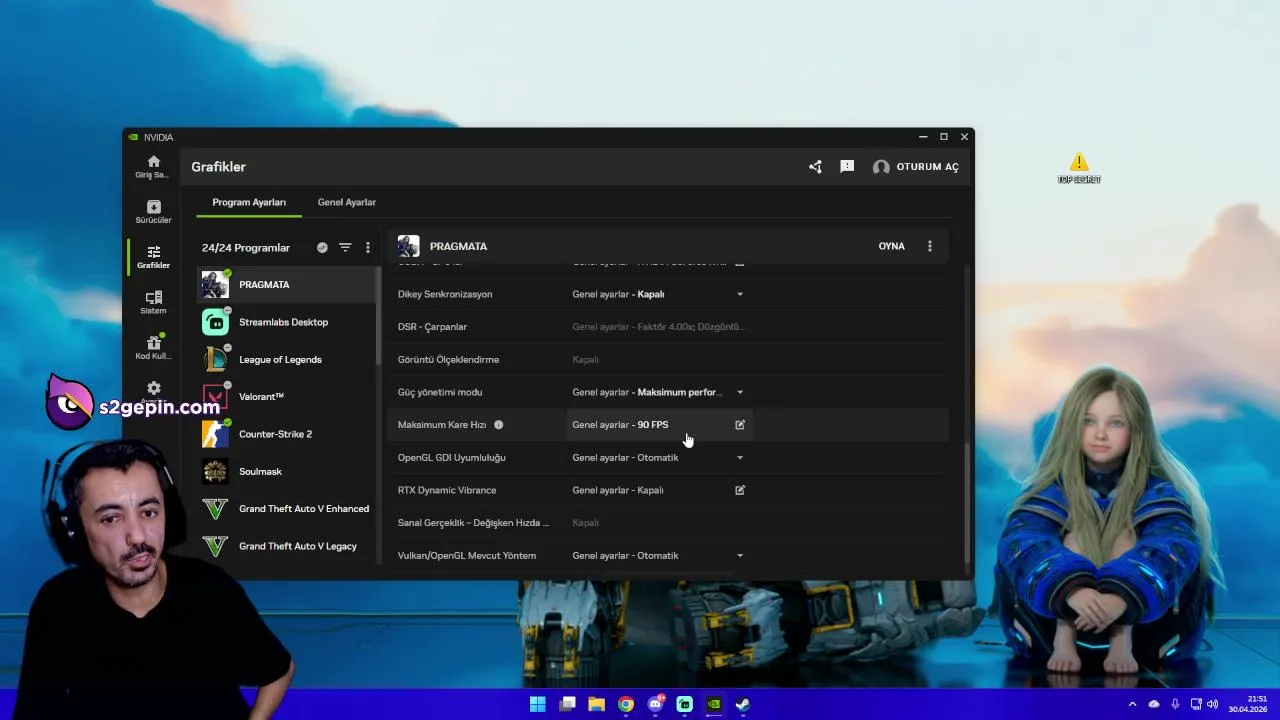Open the Sürücüler drivers section
This screenshot has width=1280, height=720.
pos(153,212)
